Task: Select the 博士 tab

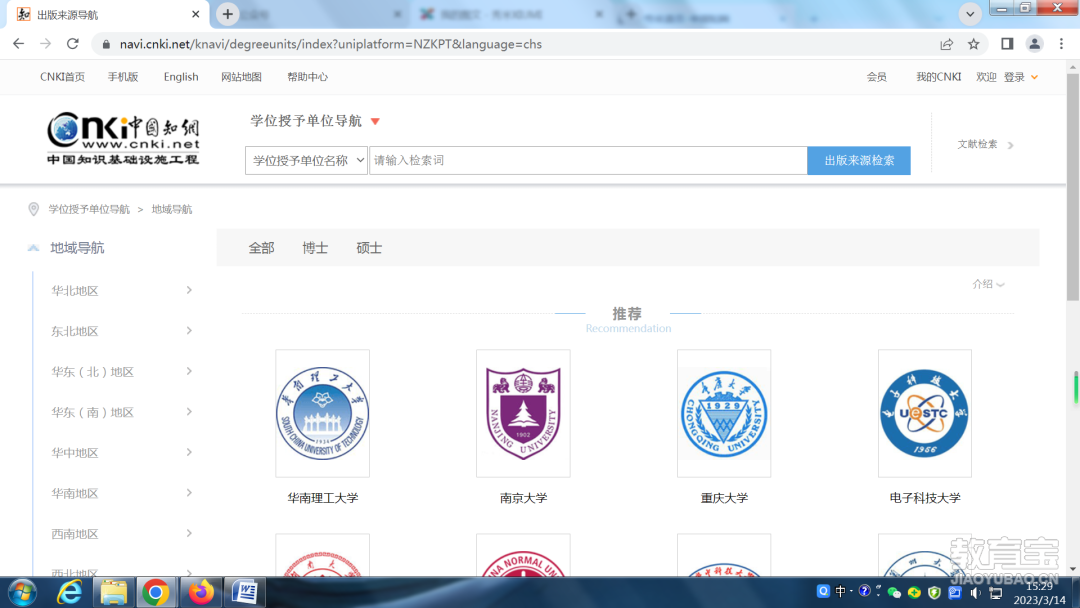Action: 315,248
